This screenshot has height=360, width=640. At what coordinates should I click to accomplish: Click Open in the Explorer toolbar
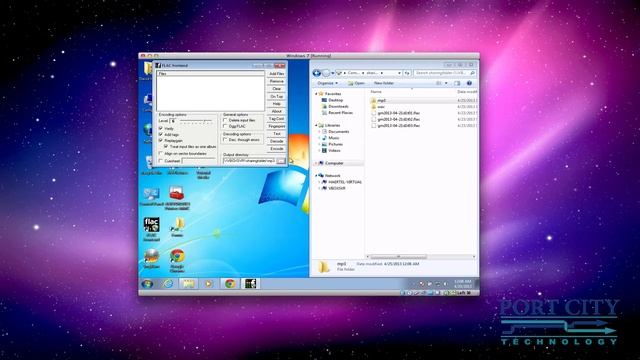[356, 83]
